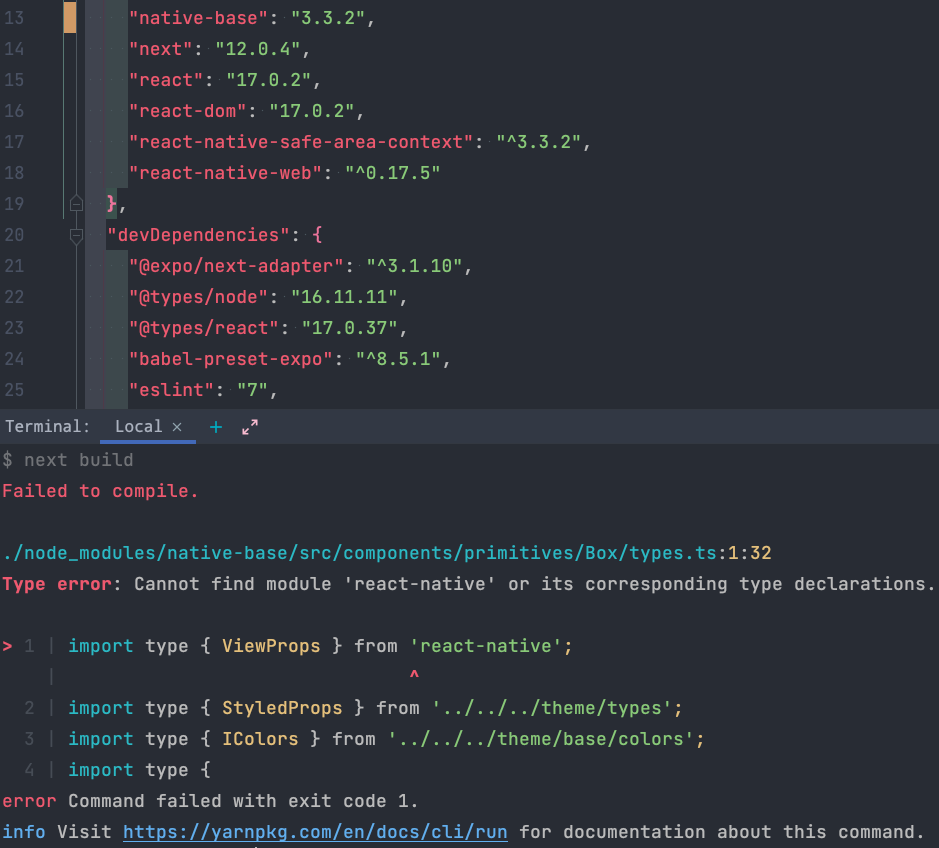Click the "@expo/next-adapter" key

[x=236, y=266]
